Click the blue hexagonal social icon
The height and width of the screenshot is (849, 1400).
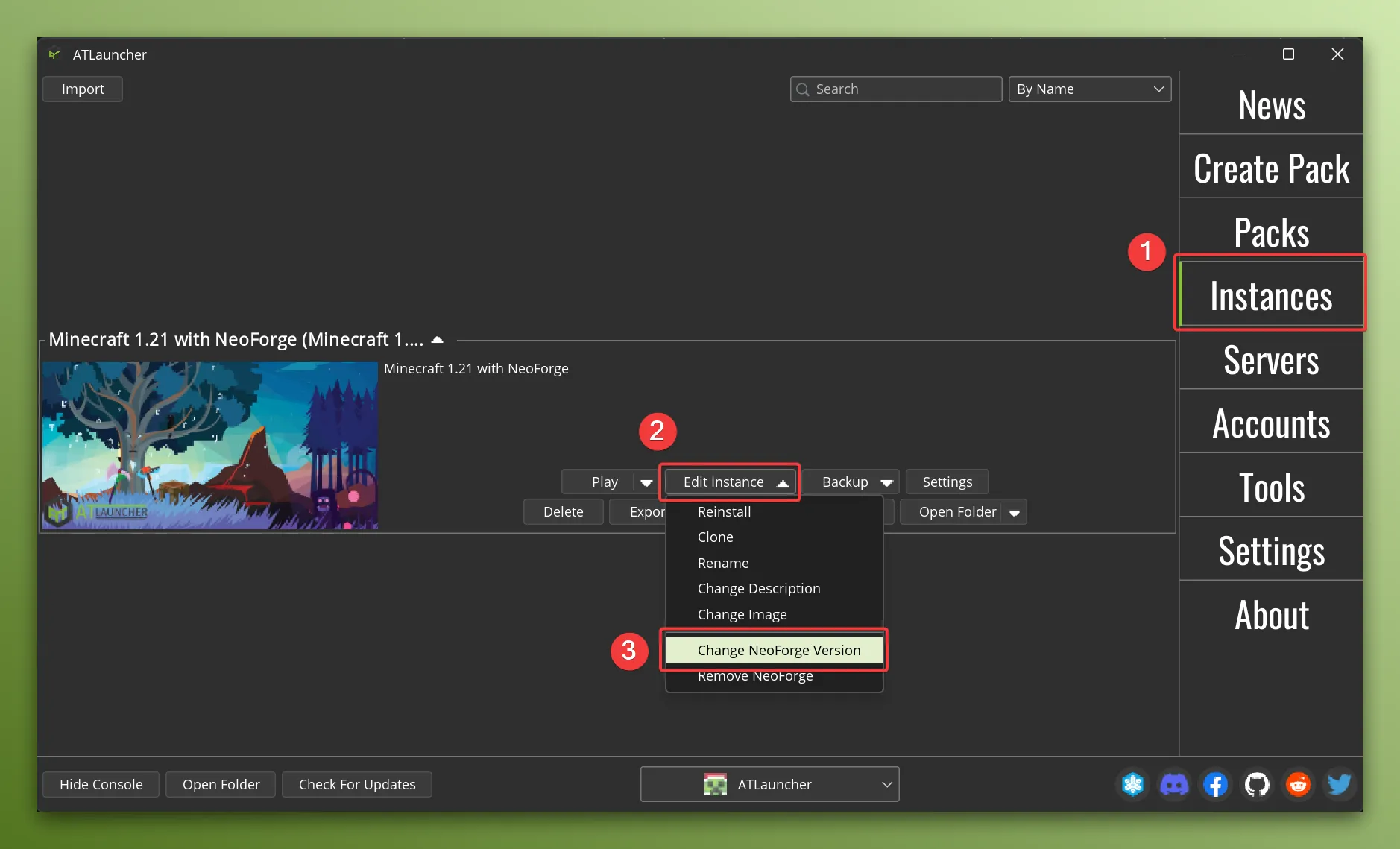coord(1132,784)
